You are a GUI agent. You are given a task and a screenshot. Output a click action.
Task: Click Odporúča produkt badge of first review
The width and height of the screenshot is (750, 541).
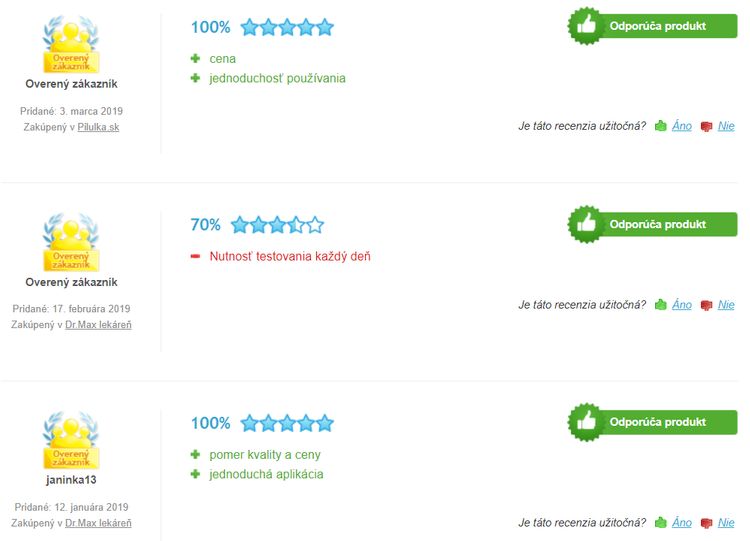coord(652,26)
